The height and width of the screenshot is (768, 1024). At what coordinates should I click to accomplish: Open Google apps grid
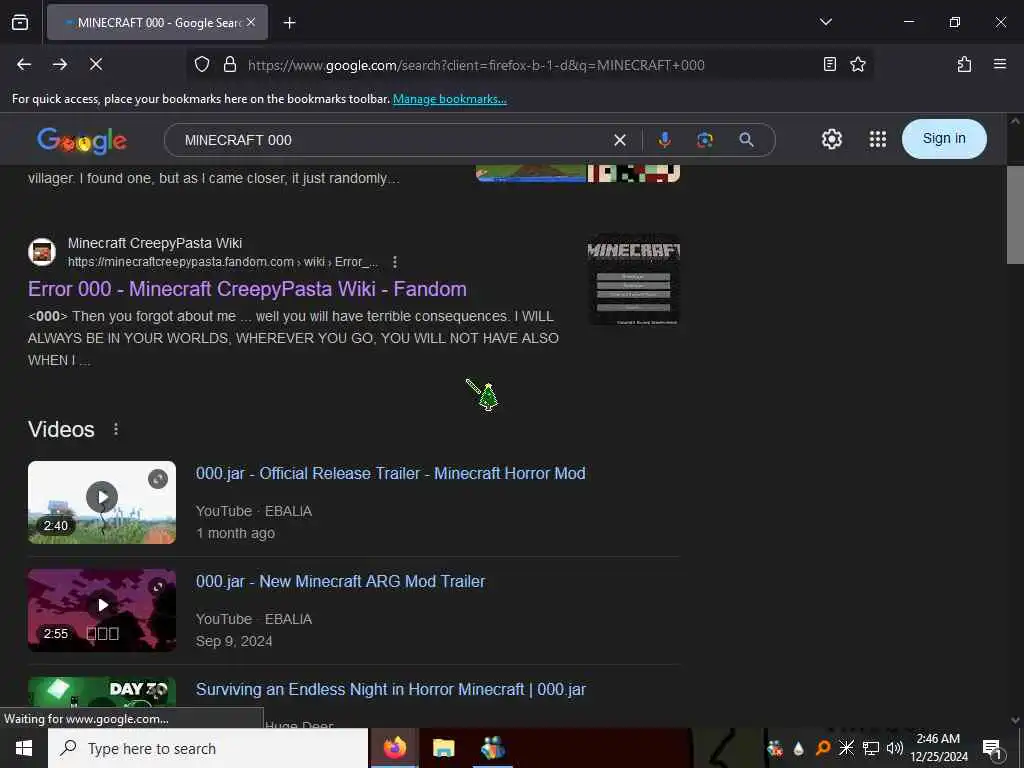(x=878, y=139)
